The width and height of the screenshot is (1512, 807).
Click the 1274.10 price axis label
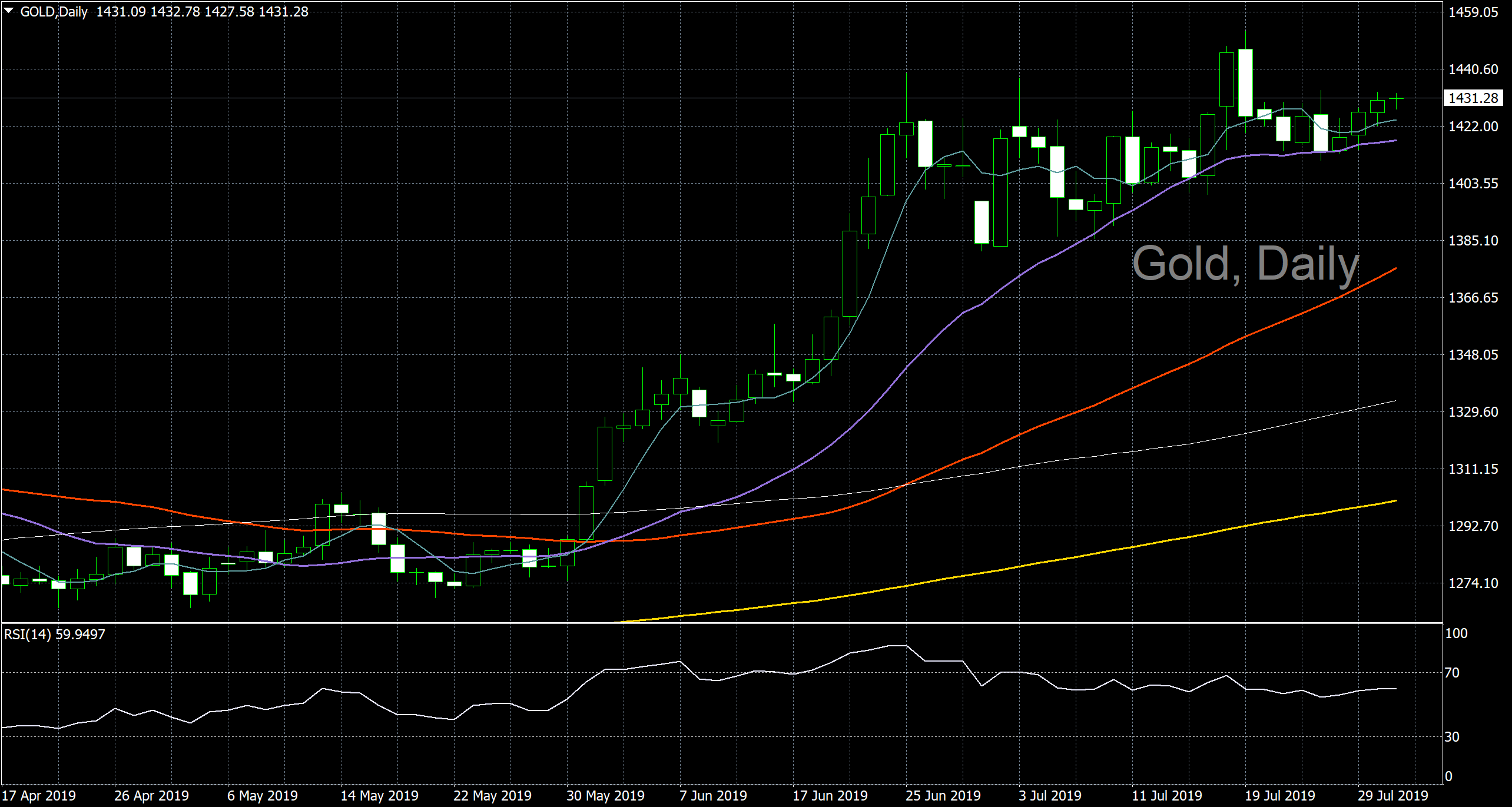coord(1473,583)
